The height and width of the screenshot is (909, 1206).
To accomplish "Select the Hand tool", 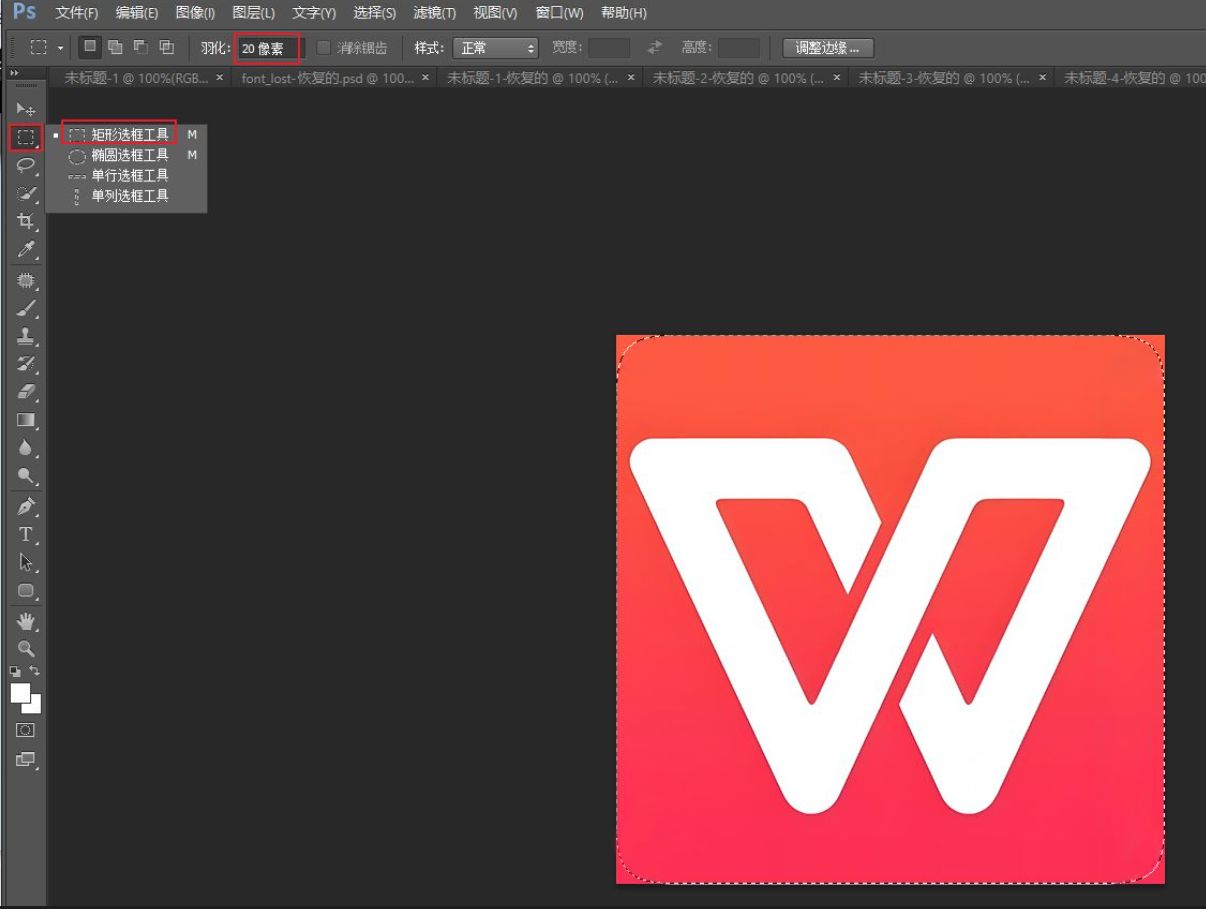I will (26, 621).
